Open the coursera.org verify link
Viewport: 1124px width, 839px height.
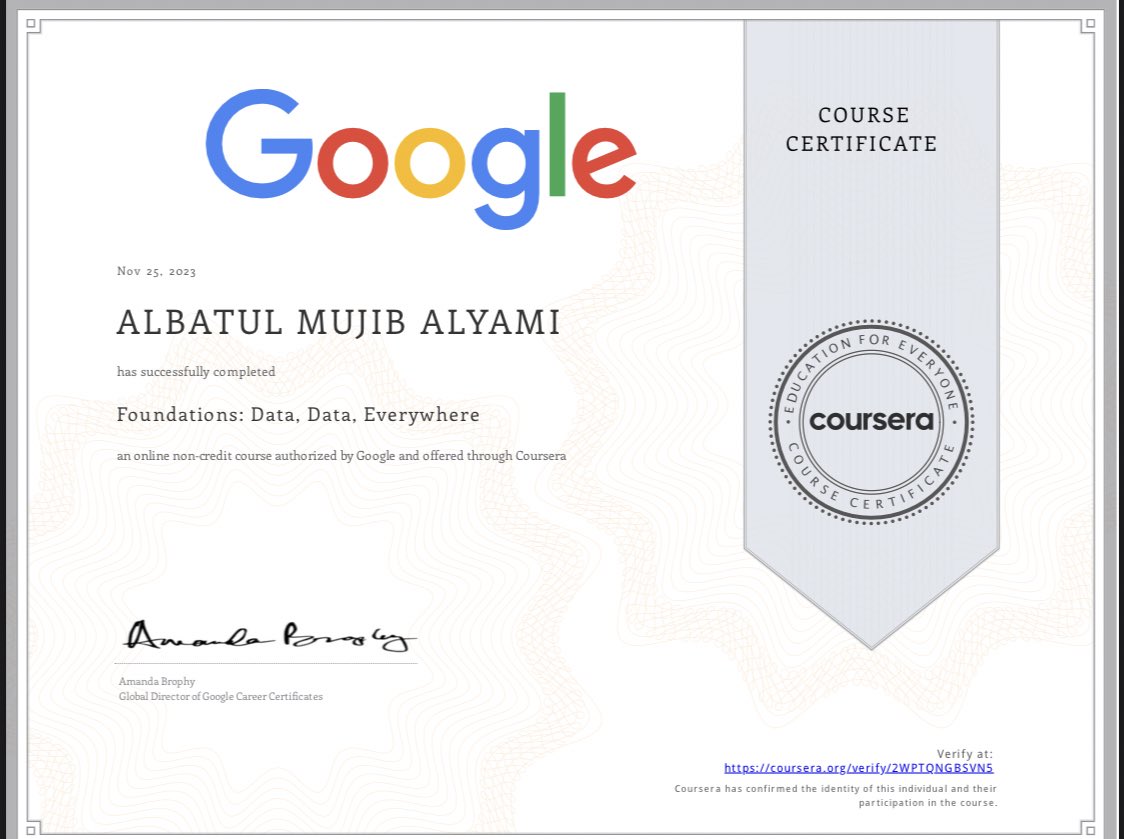pos(858,768)
